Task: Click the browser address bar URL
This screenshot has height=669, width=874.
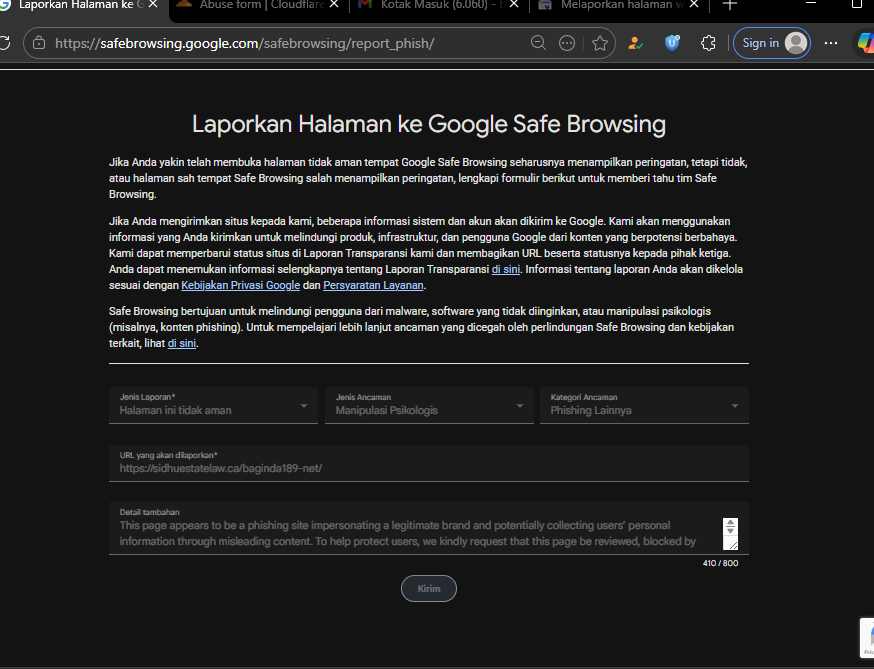Action: pos(244,43)
